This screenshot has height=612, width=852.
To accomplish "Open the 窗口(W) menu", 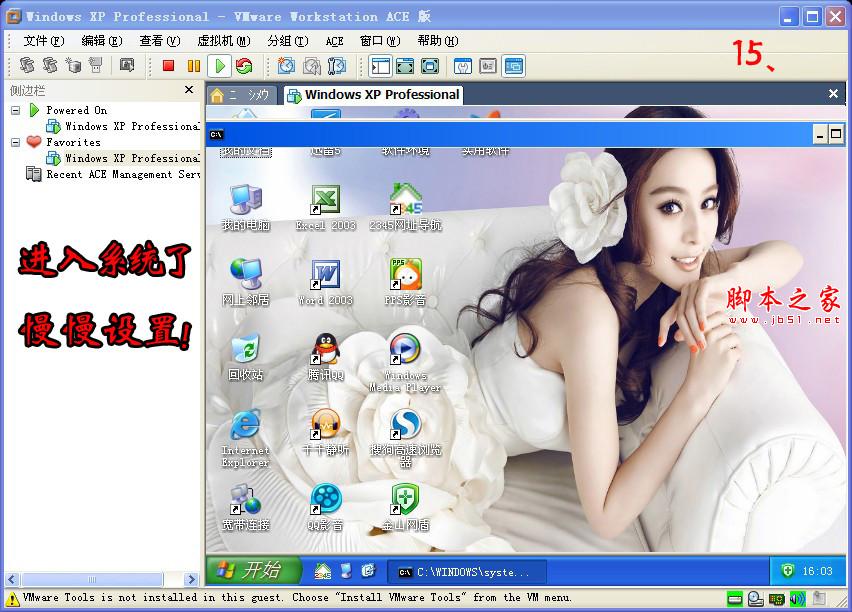I will 380,41.
